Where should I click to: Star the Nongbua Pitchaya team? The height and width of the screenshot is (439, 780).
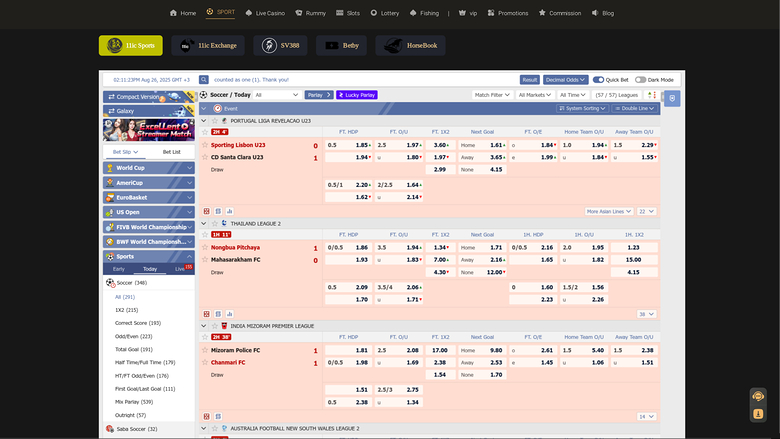(x=205, y=247)
